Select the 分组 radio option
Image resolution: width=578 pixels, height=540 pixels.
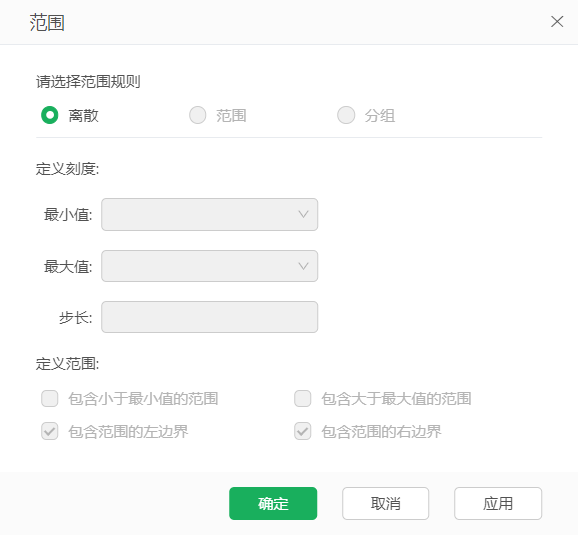point(346,115)
